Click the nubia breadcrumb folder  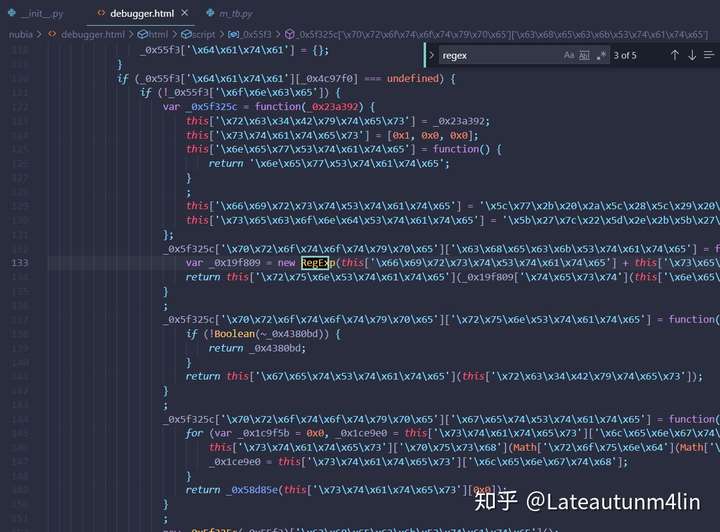click(x=21, y=34)
